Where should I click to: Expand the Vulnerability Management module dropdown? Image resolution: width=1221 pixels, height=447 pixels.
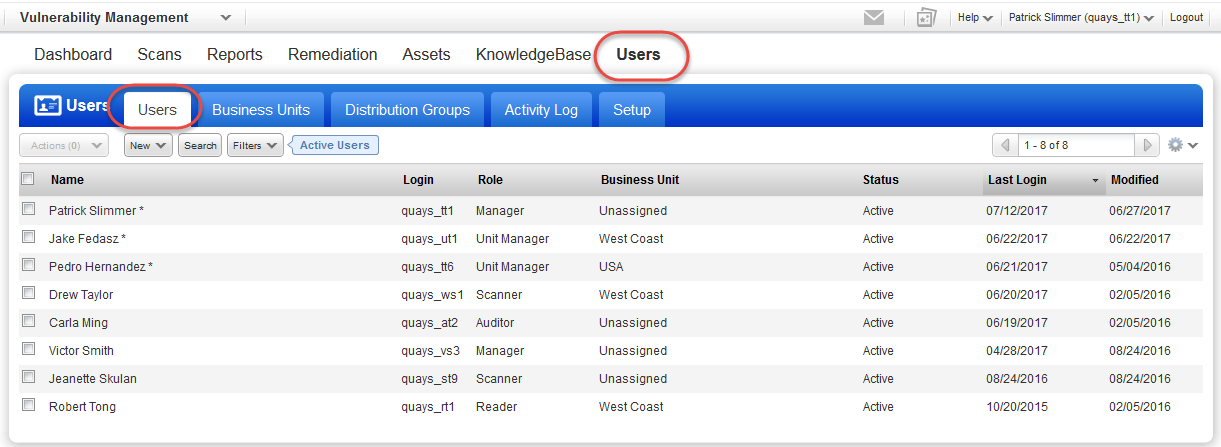(225, 18)
